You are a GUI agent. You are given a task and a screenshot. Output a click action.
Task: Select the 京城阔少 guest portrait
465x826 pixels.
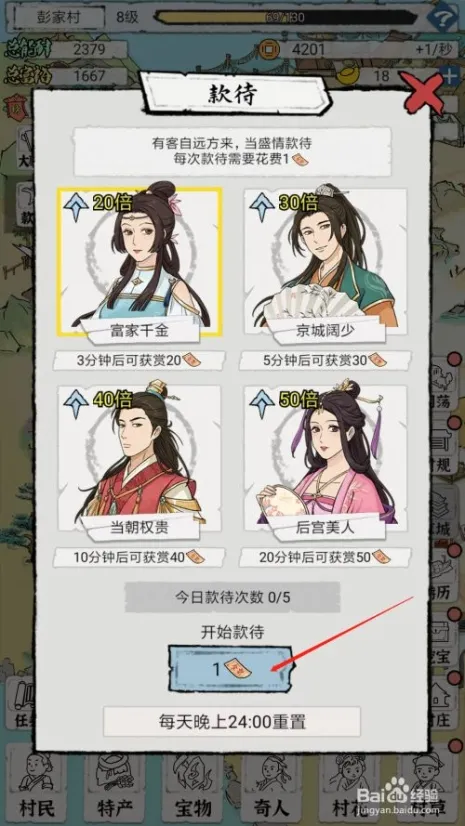point(325,262)
